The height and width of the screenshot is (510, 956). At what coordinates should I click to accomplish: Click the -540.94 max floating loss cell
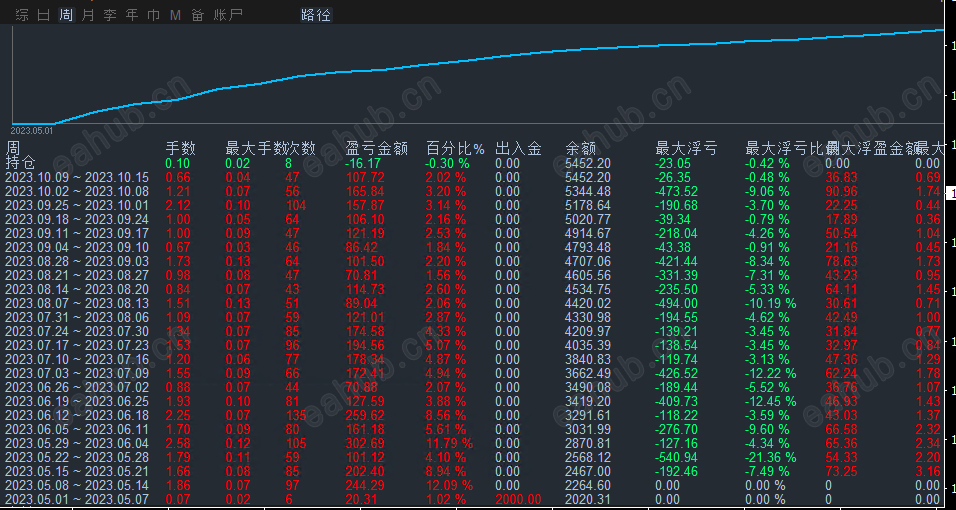[x=677, y=458]
